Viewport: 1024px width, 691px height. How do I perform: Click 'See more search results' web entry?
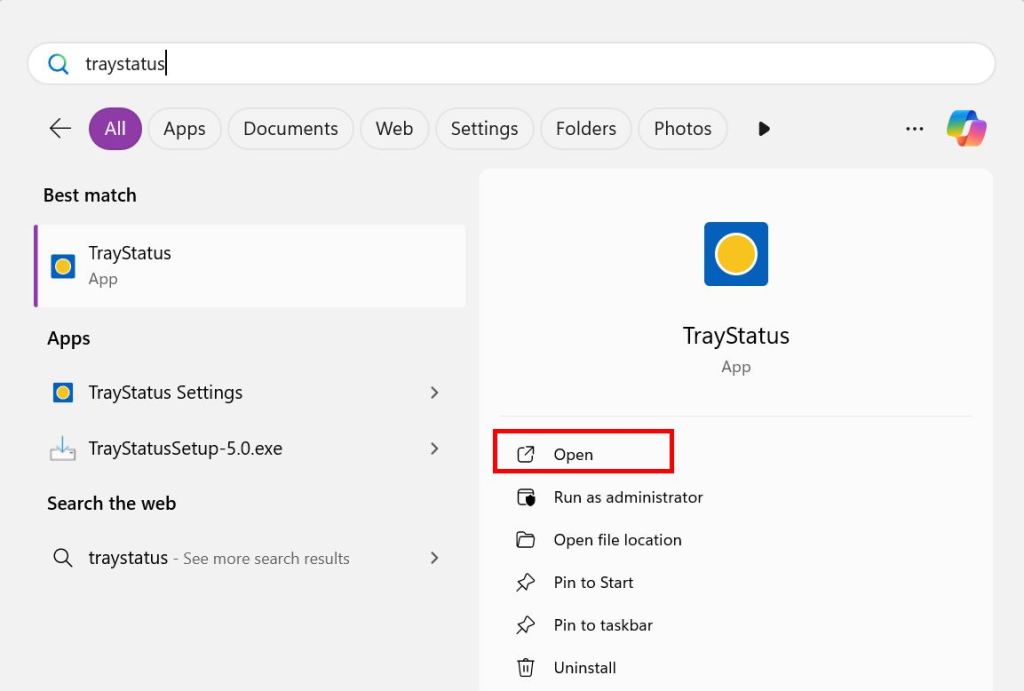click(x=266, y=558)
